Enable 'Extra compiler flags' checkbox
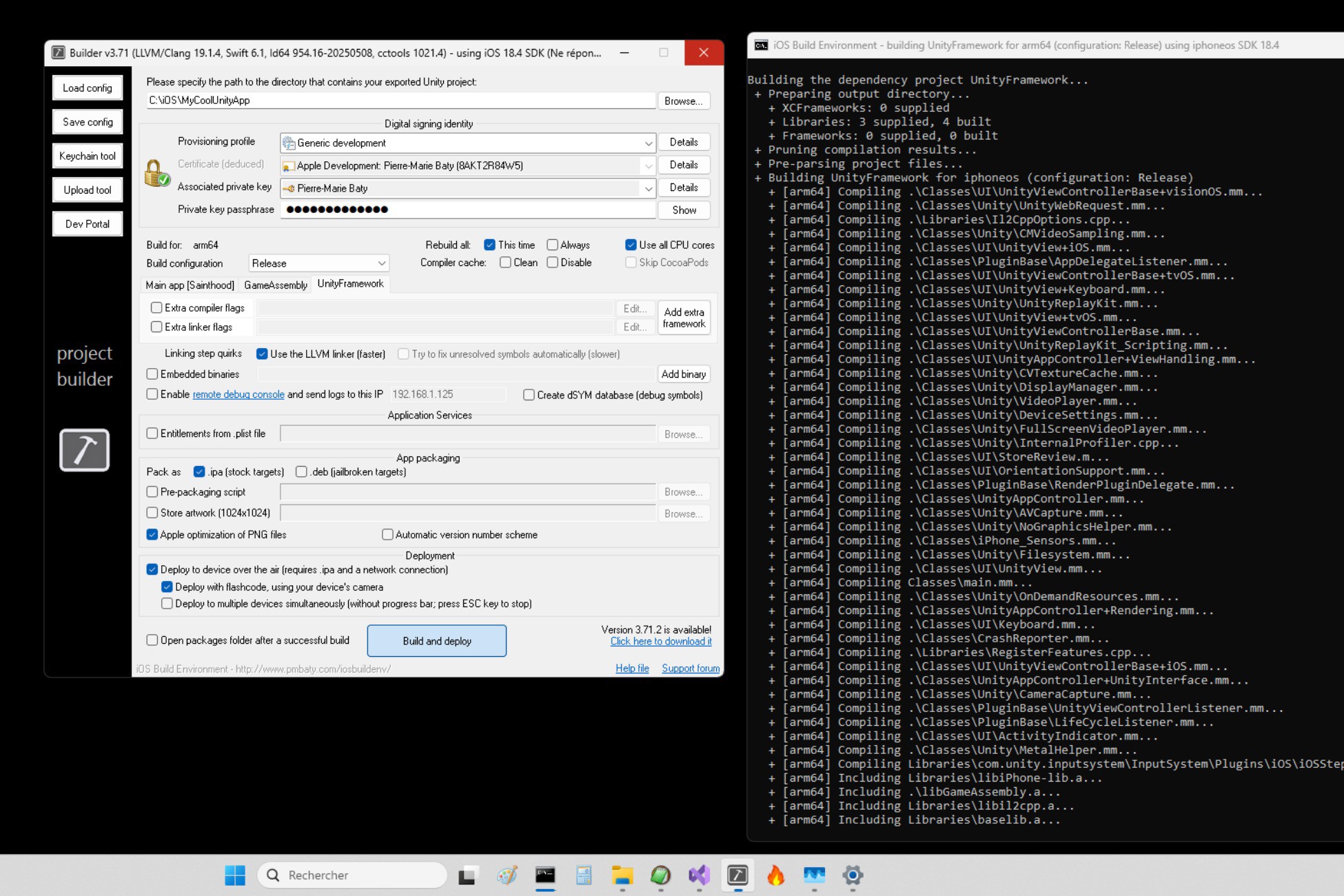 point(156,308)
